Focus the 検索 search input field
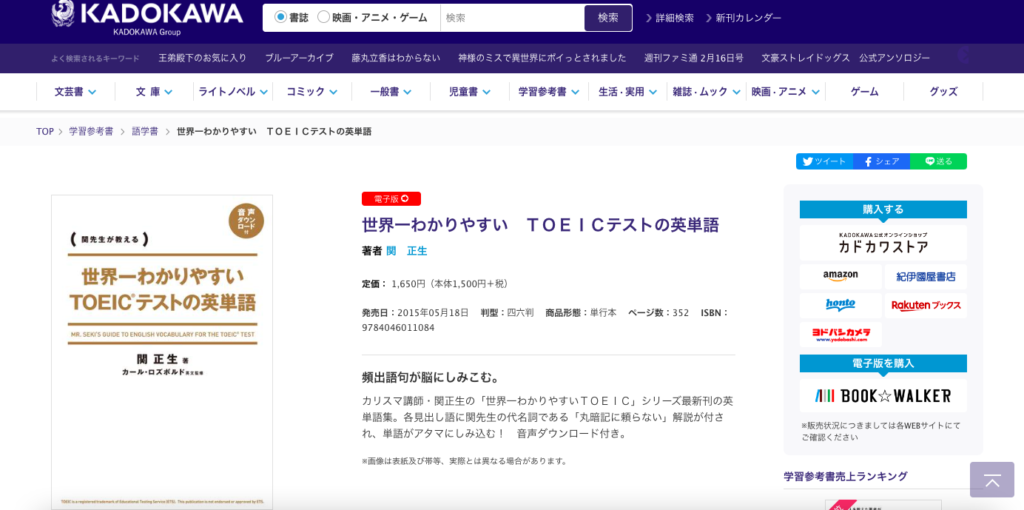The width and height of the screenshot is (1024, 510). (x=512, y=18)
